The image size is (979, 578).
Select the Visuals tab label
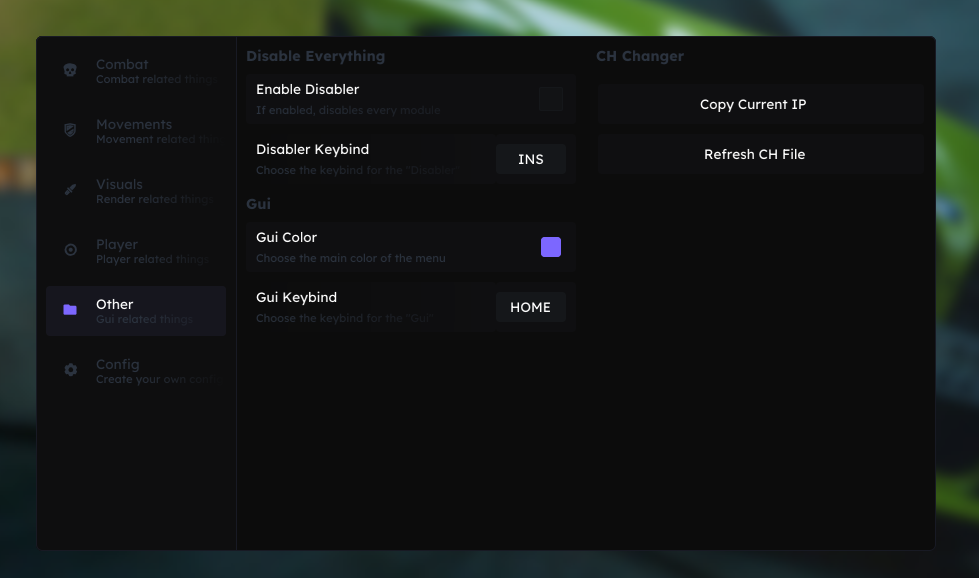tap(119, 185)
